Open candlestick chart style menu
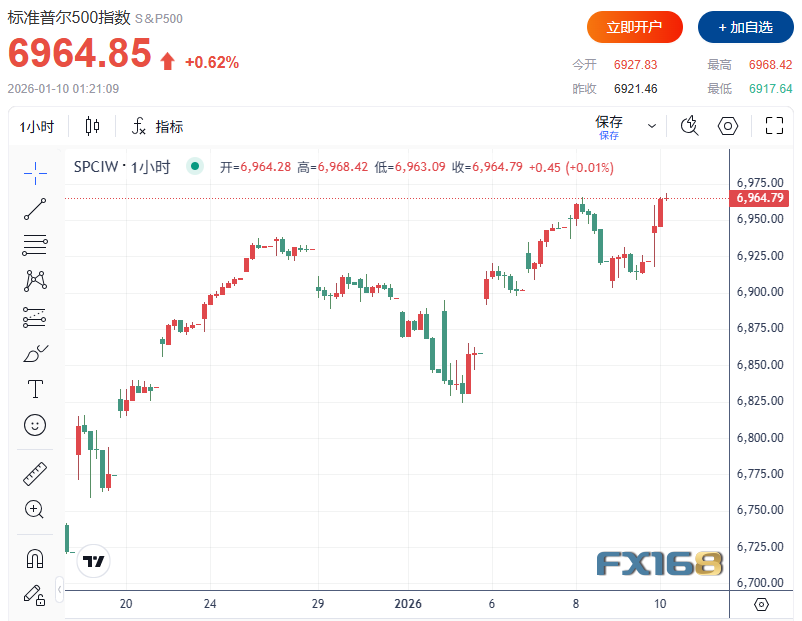The width and height of the screenshot is (802, 621). pyautogui.click(x=93, y=126)
